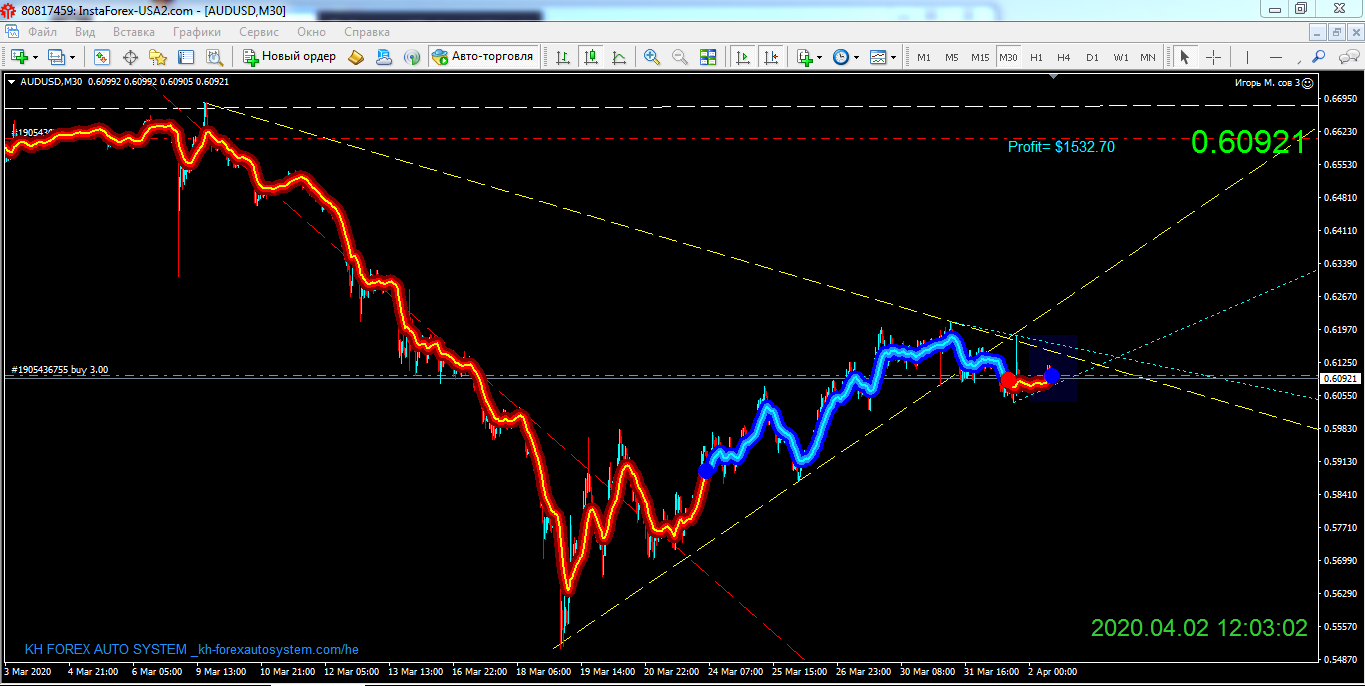Viewport: 1365px width, 686px height.
Task: Zoom in on the chart
Action: 652,57
